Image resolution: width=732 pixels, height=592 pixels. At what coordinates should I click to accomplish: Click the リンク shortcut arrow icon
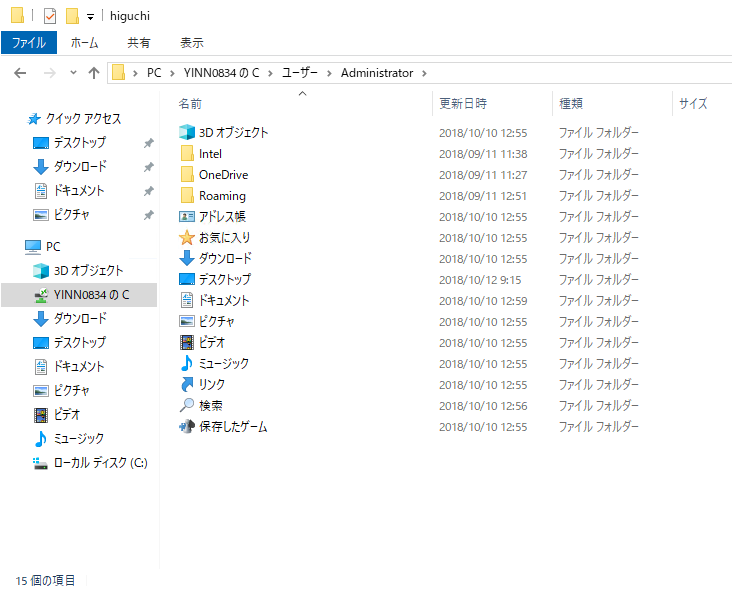pos(187,384)
